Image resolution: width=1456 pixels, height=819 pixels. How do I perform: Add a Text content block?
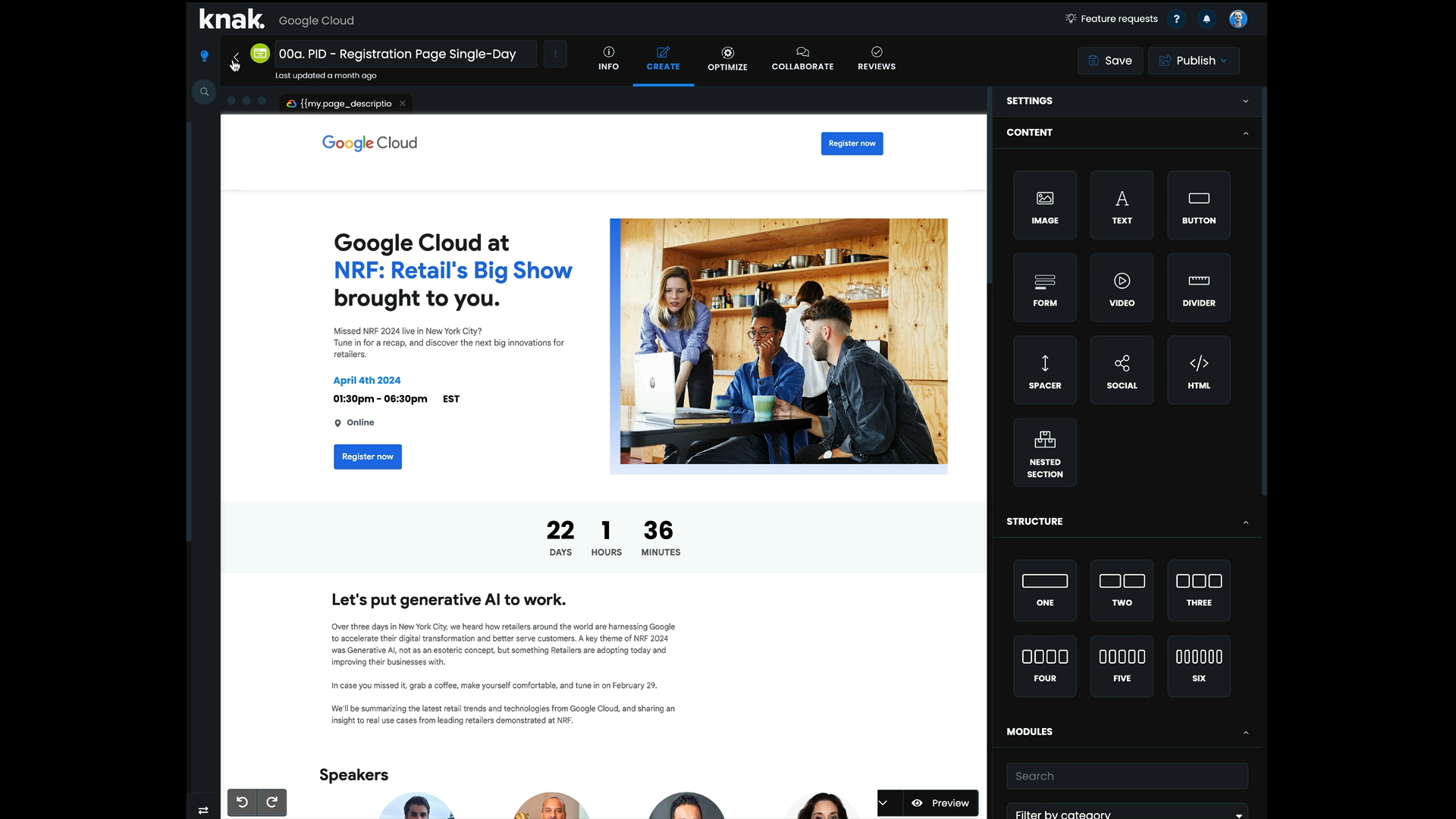[x=1122, y=205]
